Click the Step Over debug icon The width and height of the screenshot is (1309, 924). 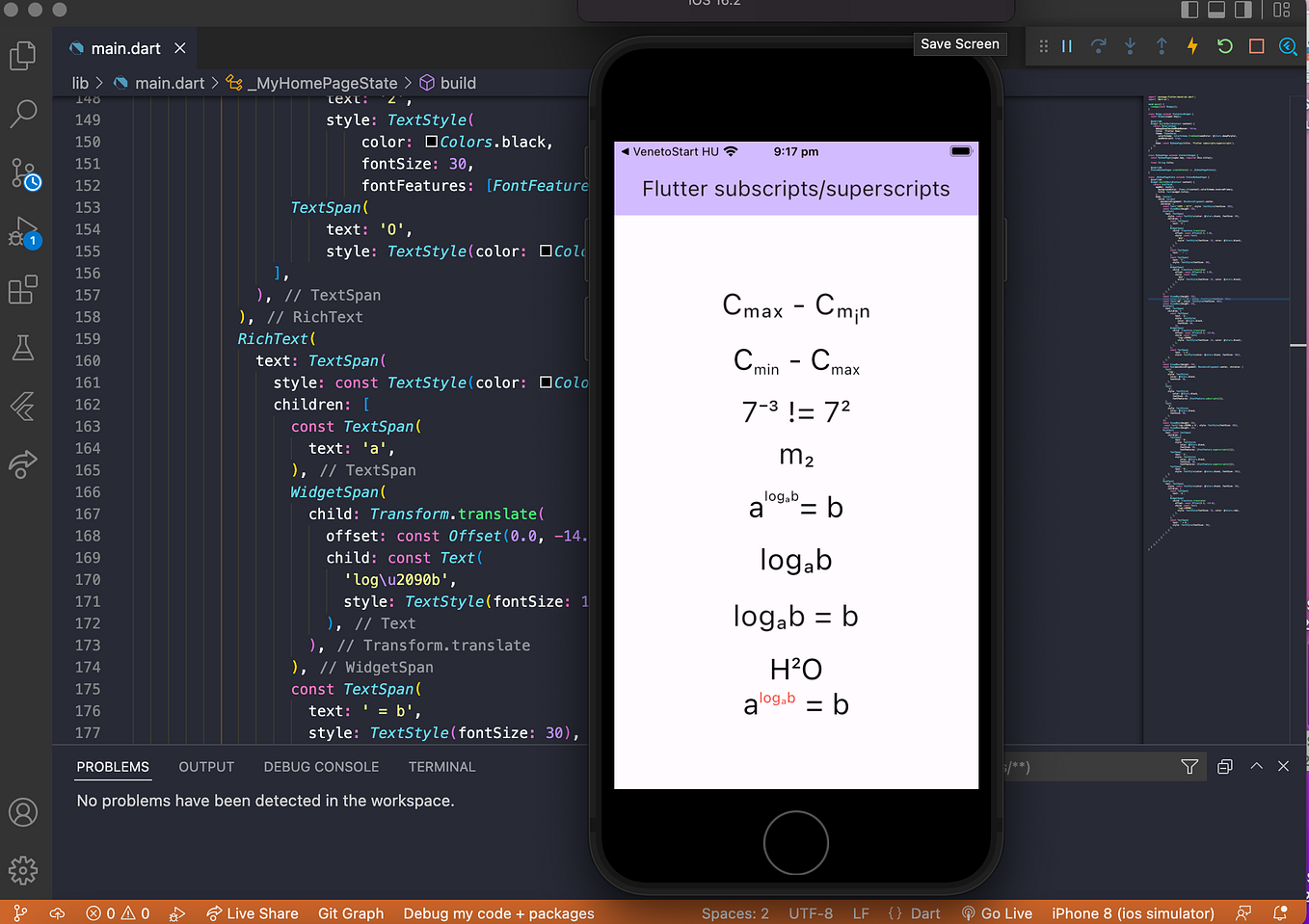[1099, 44]
